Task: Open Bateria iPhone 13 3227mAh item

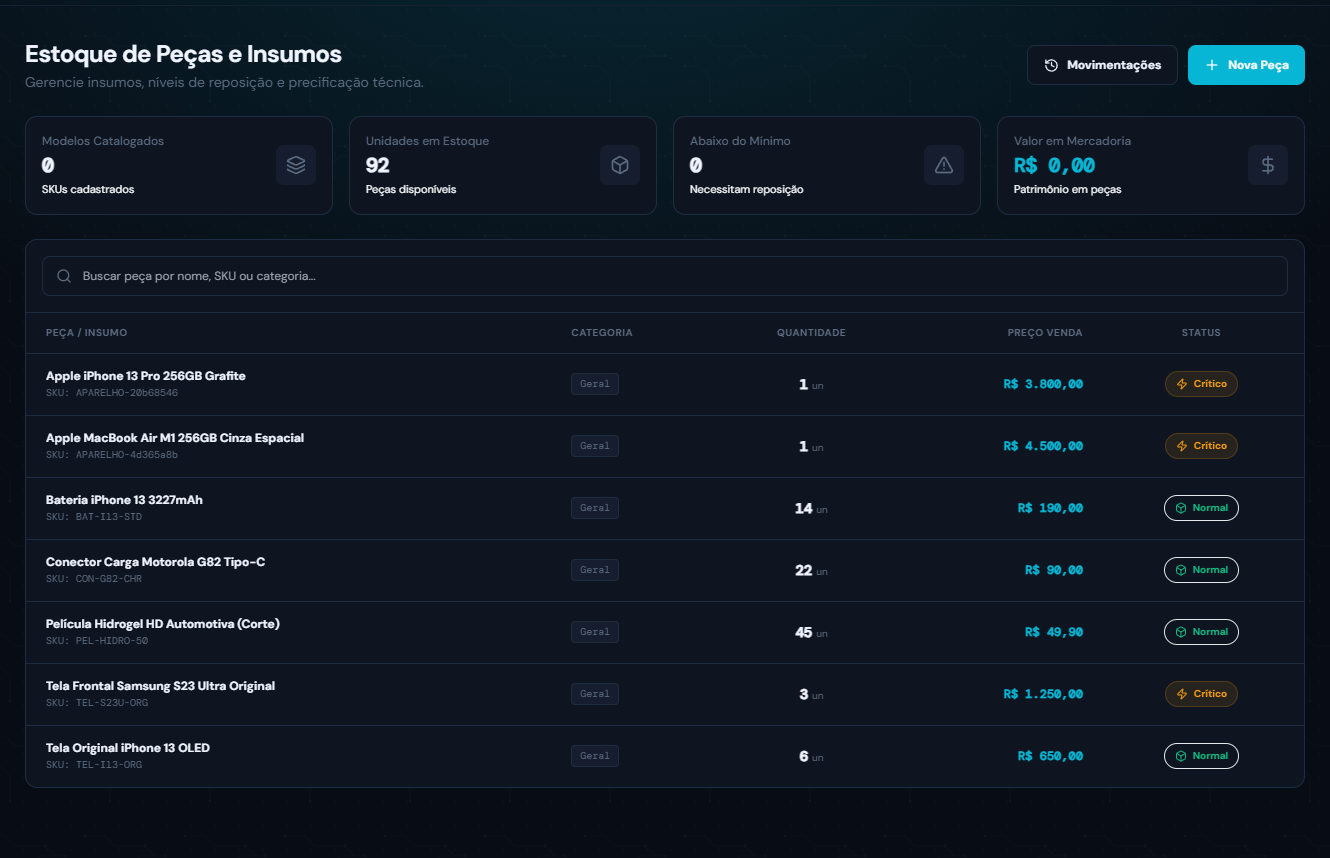Action: (x=124, y=500)
